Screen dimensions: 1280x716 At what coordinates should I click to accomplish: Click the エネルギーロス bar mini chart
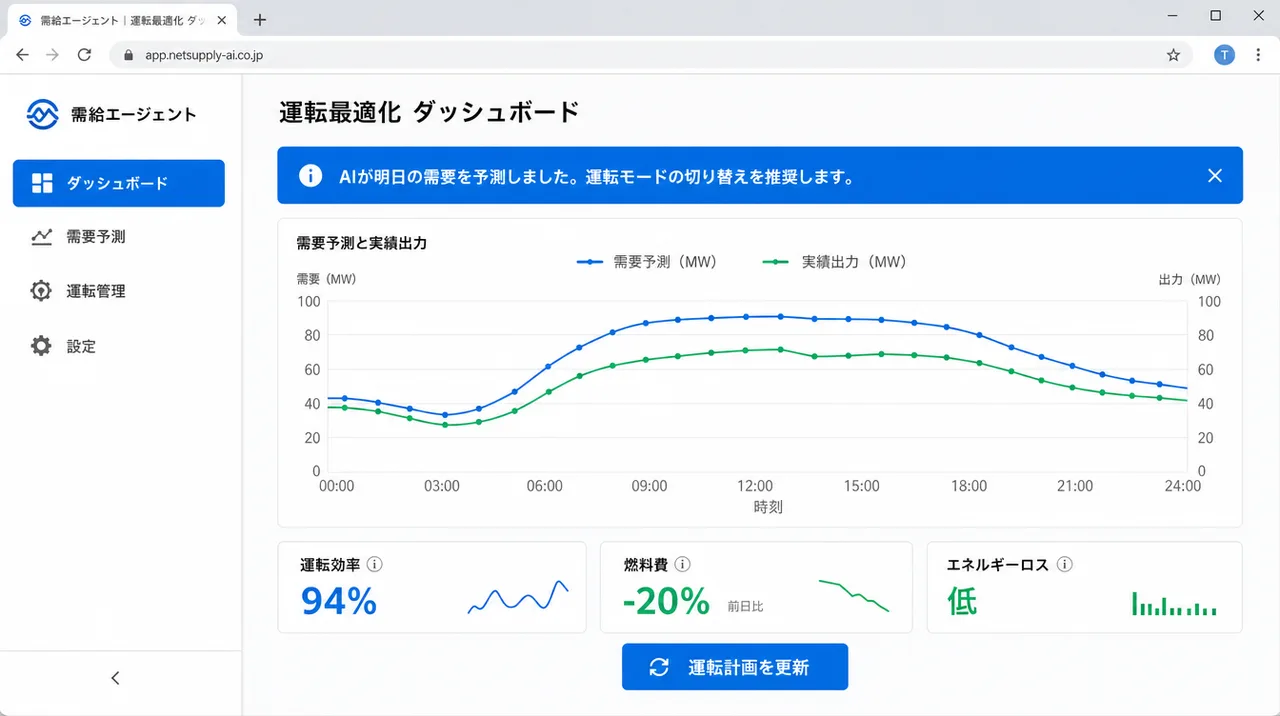click(x=1174, y=603)
